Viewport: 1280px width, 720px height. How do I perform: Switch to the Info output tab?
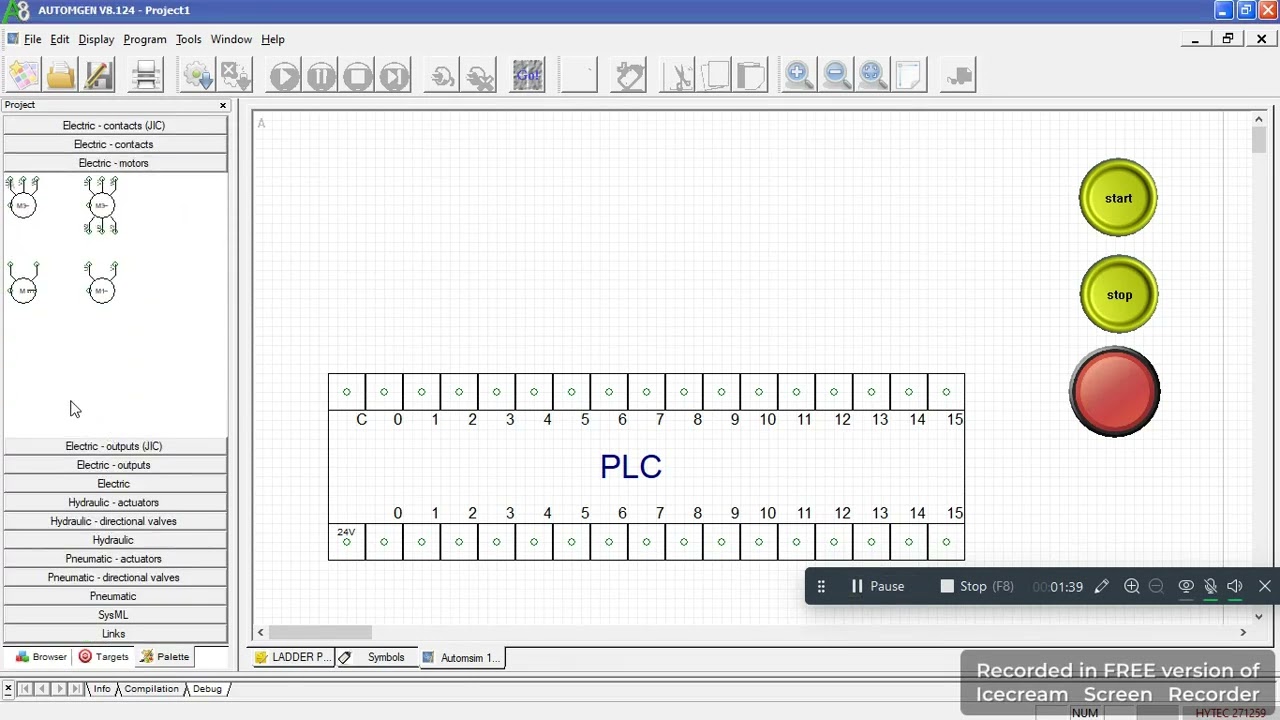(101, 689)
